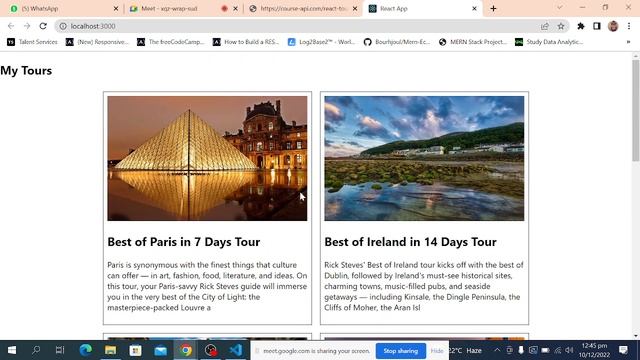Click the Best of Paris tour title

coord(184,242)
